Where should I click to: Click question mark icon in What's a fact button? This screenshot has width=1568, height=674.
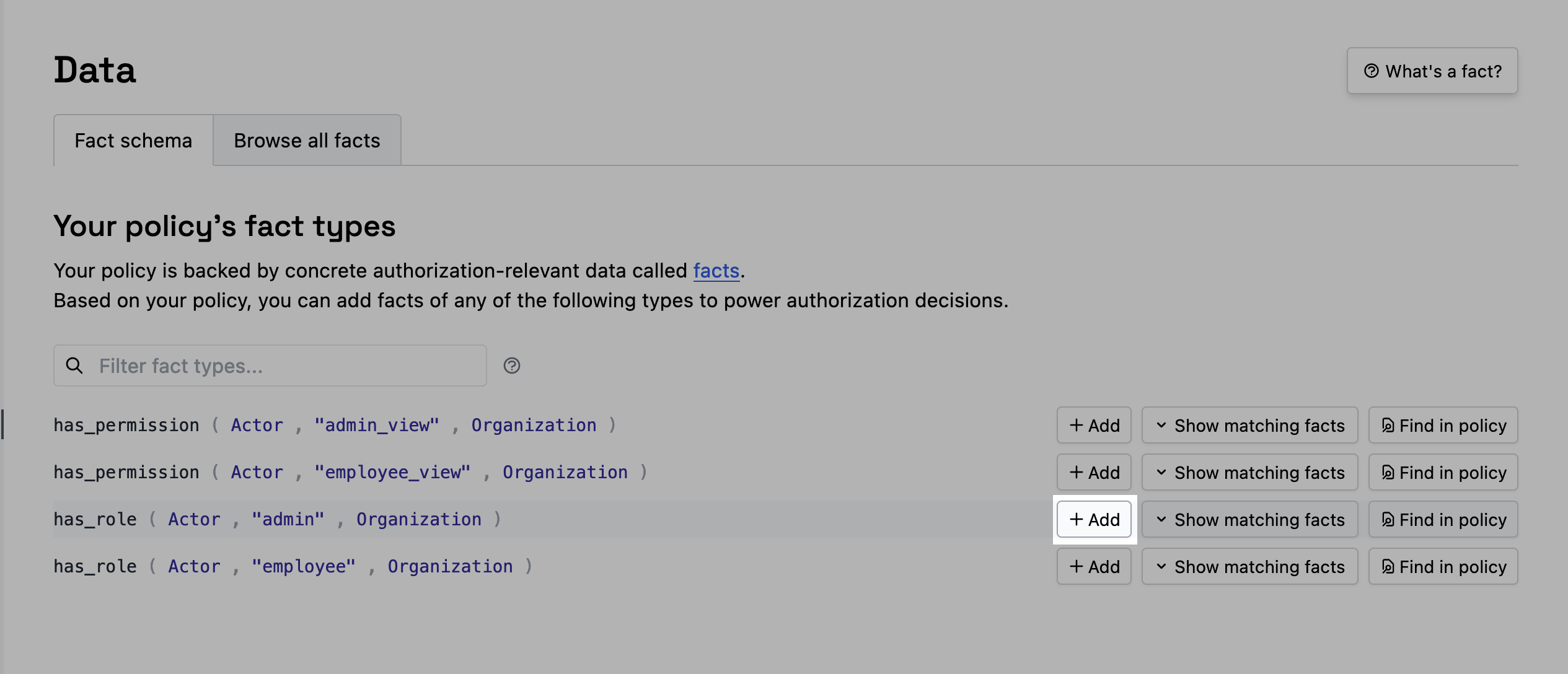1371,71
